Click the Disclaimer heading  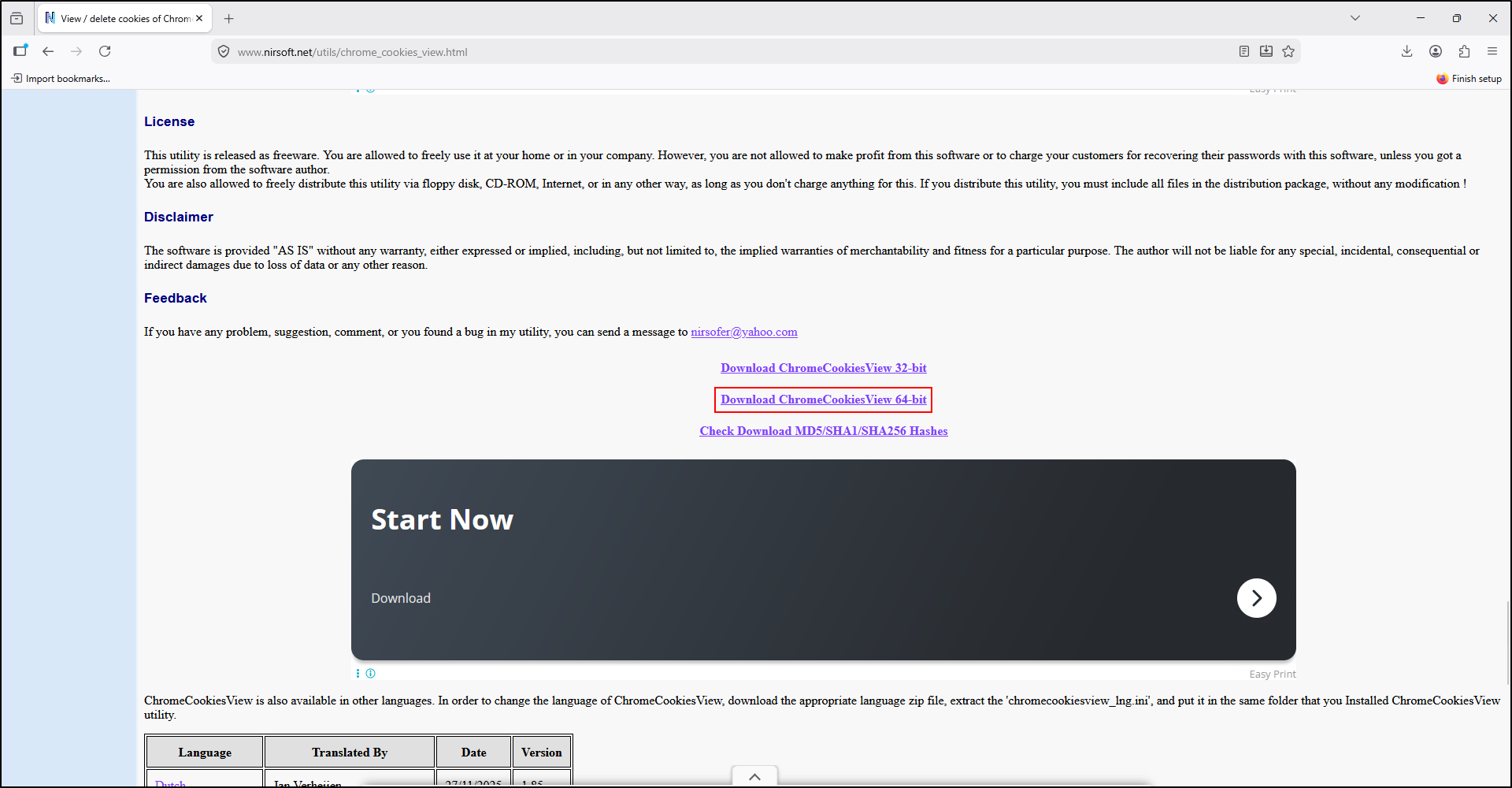(179, 217)
